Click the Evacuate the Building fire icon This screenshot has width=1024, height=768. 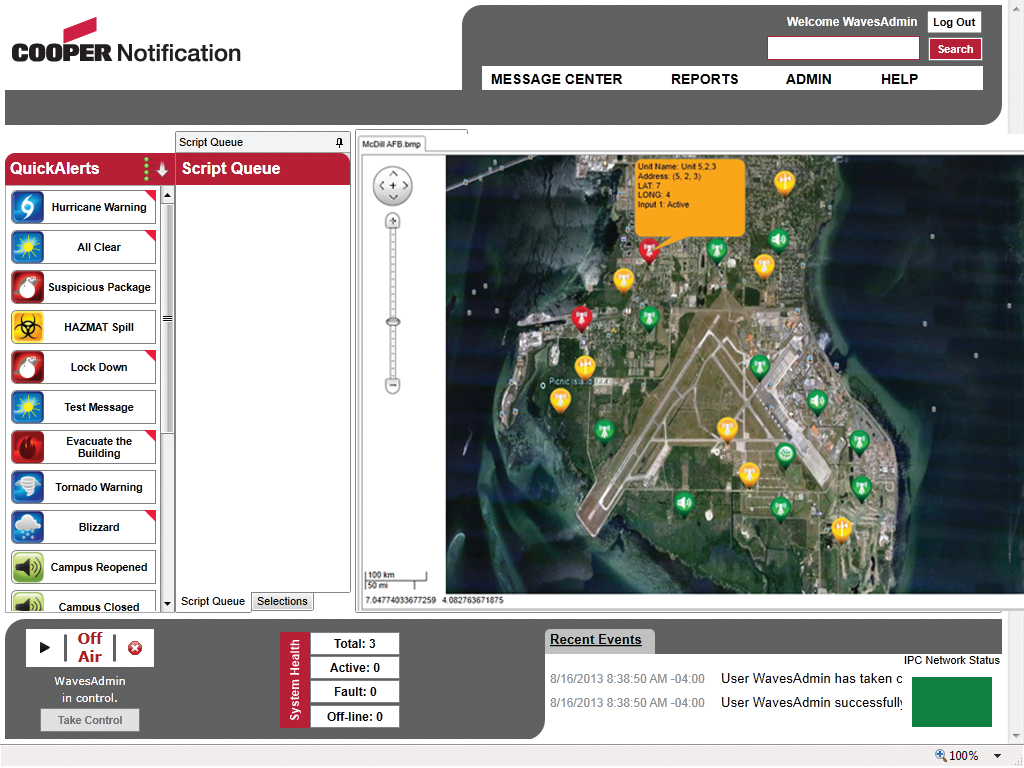[27, 447]
